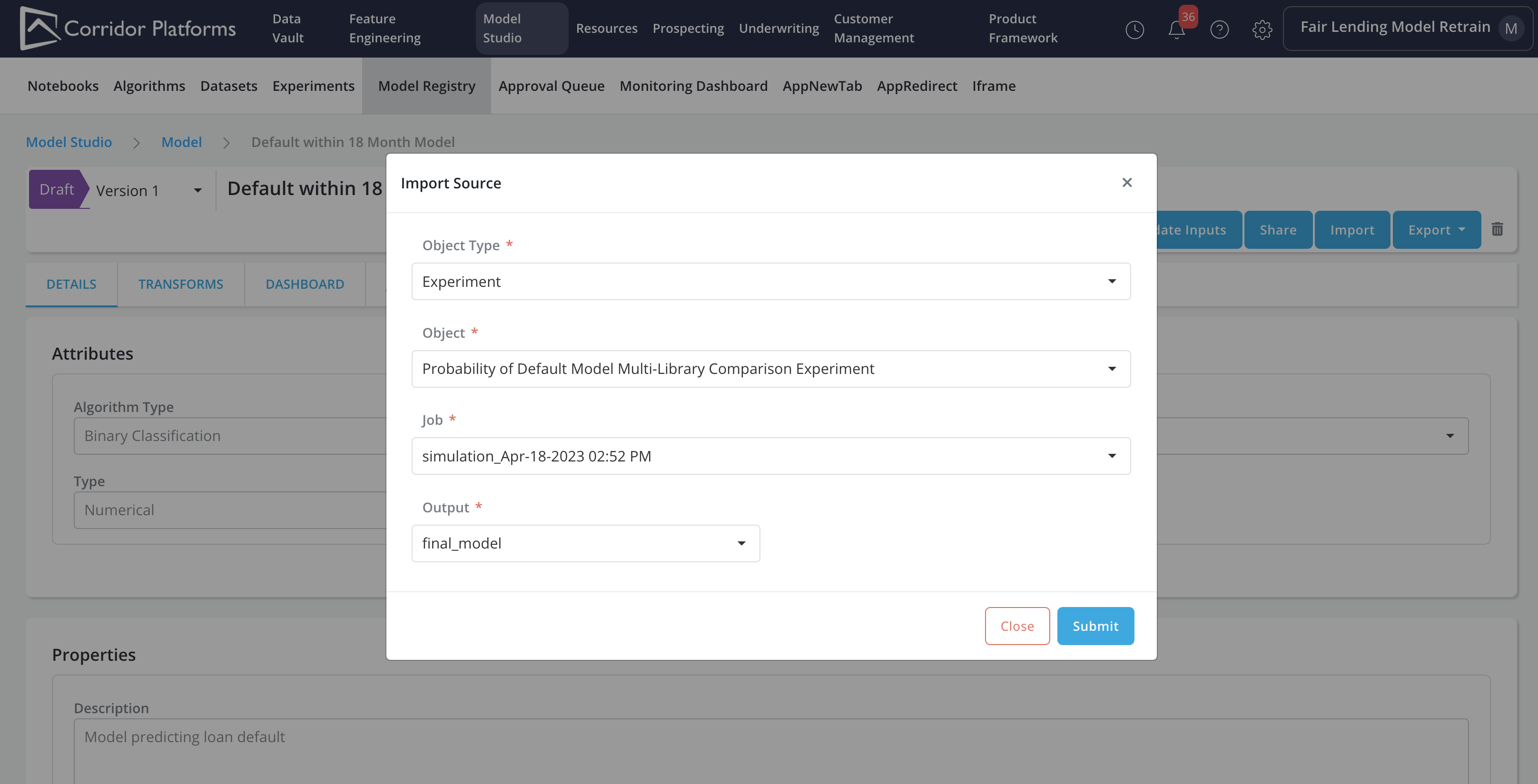The height and width of the screenshot is (784, 1538).
Task: Click the red Close button
Action: pyautogui.click(x=1017, y=626)
